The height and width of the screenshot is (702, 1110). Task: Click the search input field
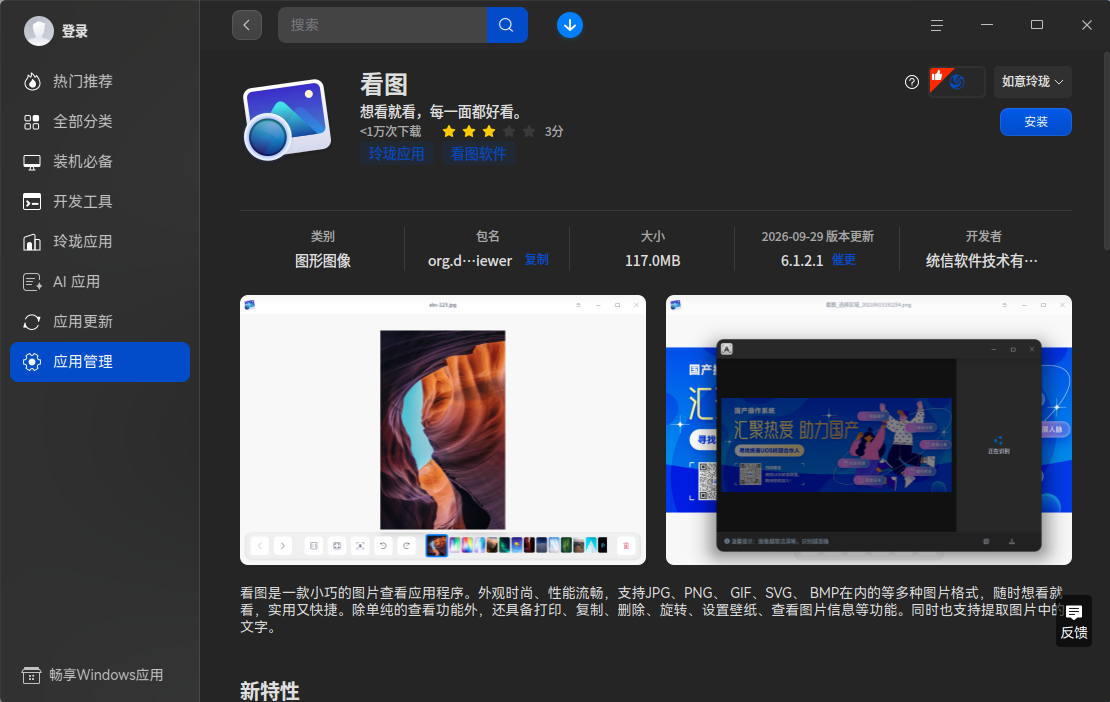point(382,25)
